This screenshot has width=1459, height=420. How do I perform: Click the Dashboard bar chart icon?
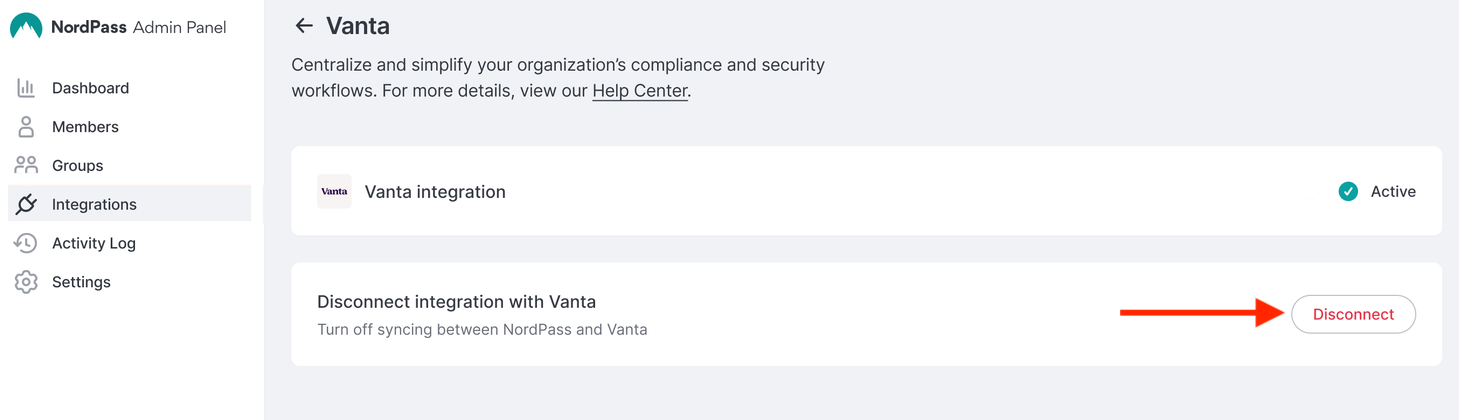(x=26, y=88)
